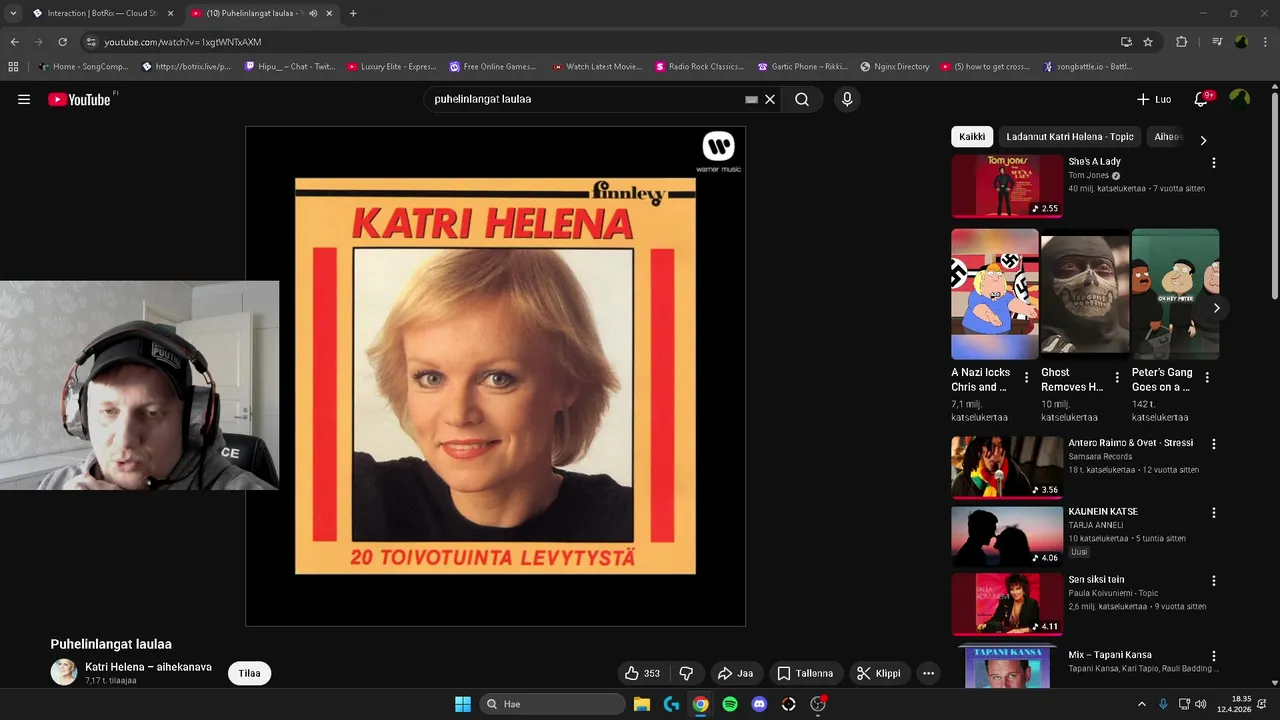Image resolution: width=1280 pixels, height=720 pixels.
Task: Open the account avatar menu
Action: point(1240,98)
